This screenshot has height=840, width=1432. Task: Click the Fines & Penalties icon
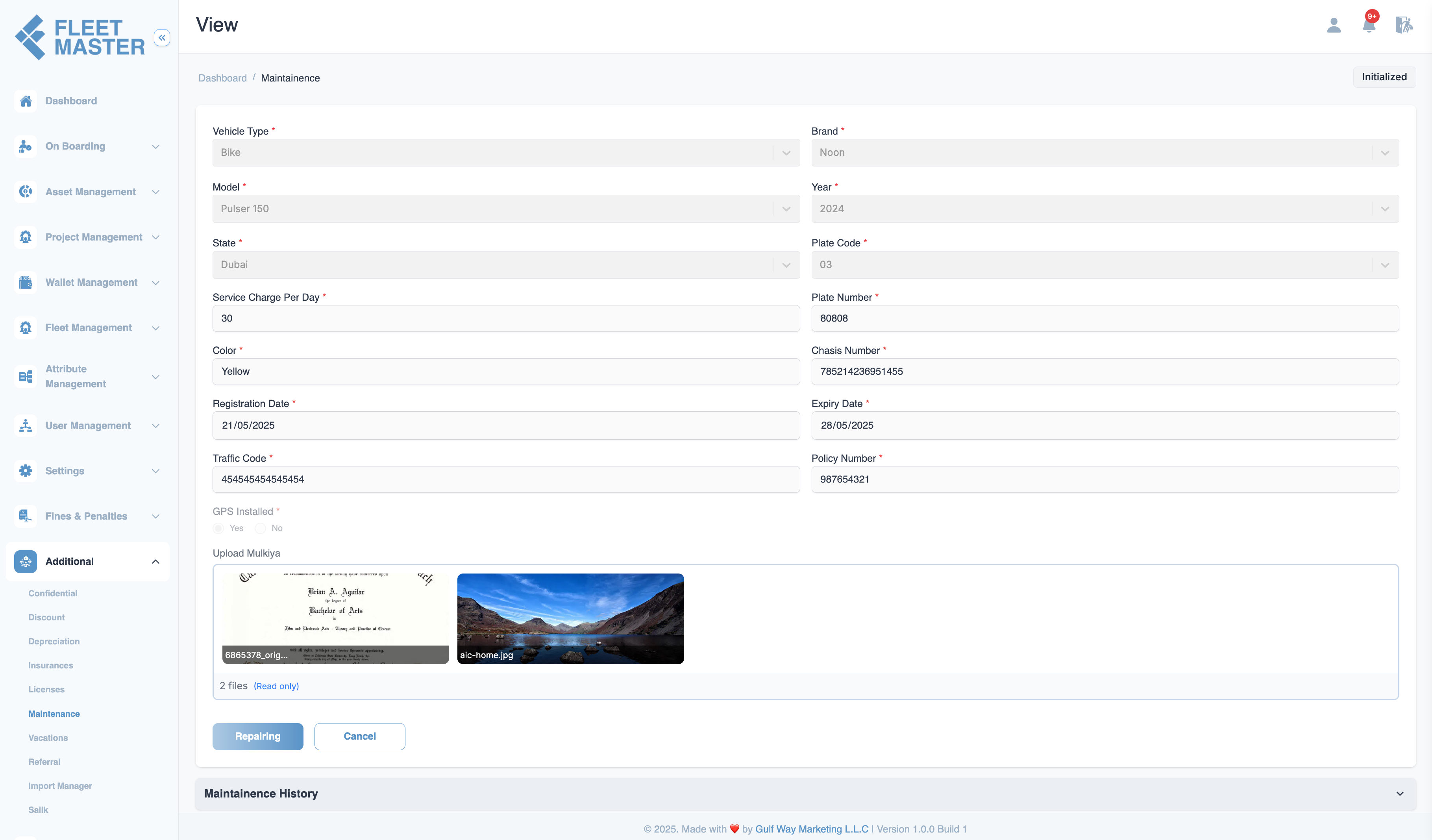pos(26,516)
